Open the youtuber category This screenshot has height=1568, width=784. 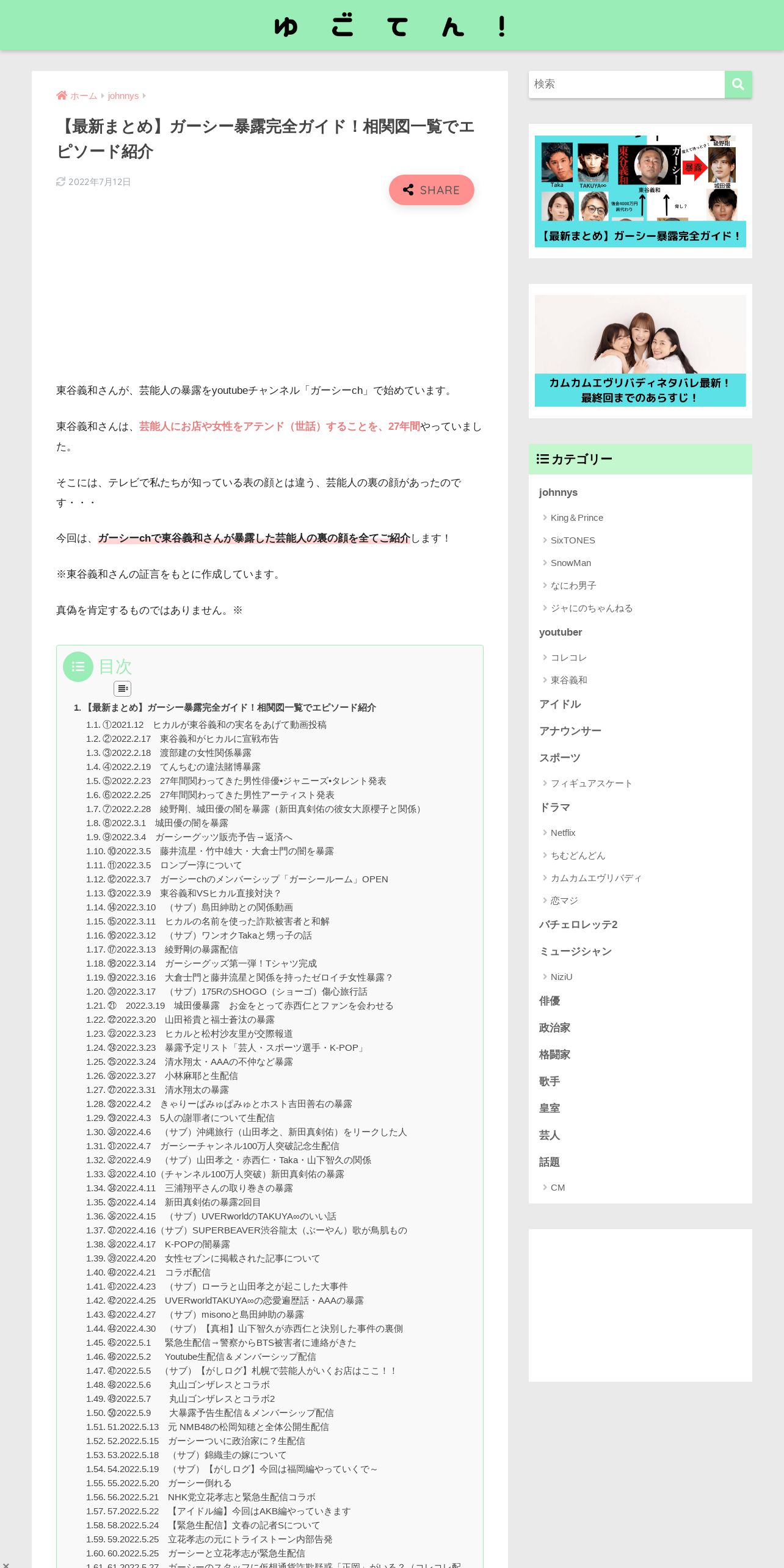point(561,632)
